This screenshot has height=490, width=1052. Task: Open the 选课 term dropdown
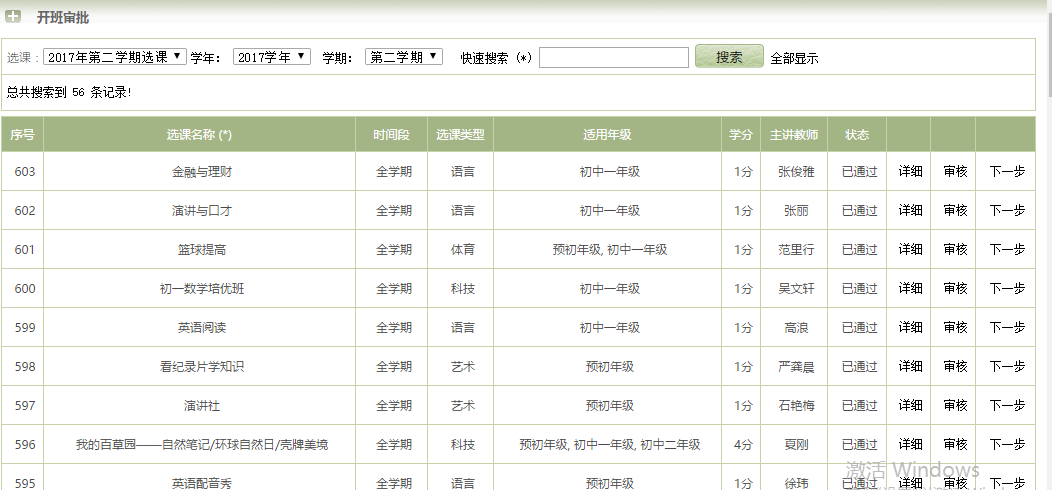[x=115, y=57]
